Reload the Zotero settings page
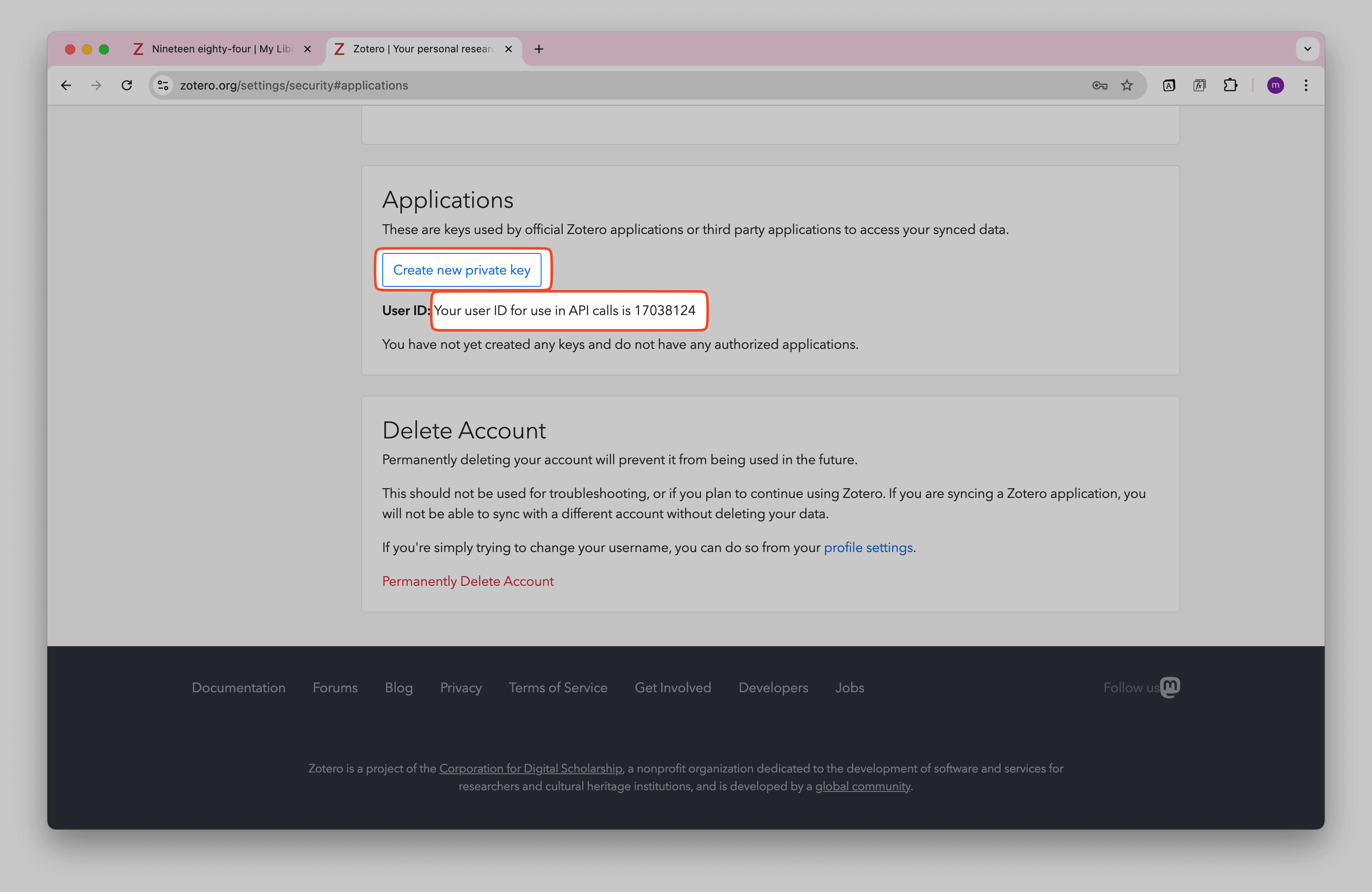1372x892 pixels. (x=127, y=85)
